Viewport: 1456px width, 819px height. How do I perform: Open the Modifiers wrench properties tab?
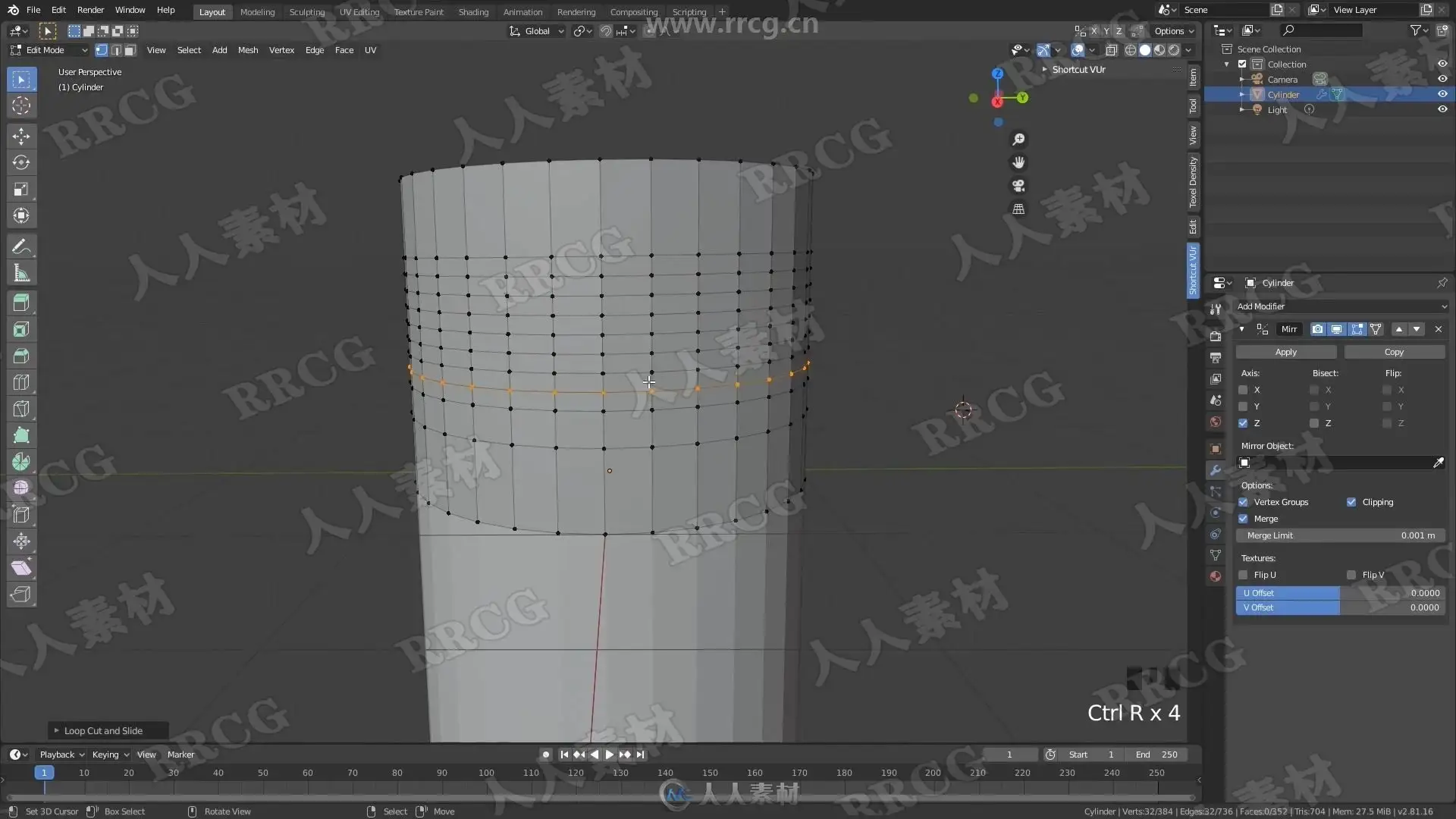(x=1216, y=470)
